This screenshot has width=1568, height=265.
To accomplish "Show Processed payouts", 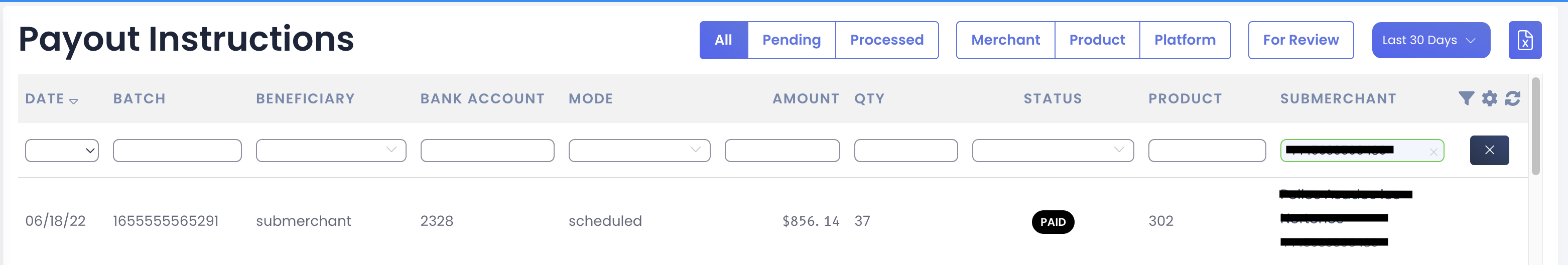I will (x=887, y=40).
